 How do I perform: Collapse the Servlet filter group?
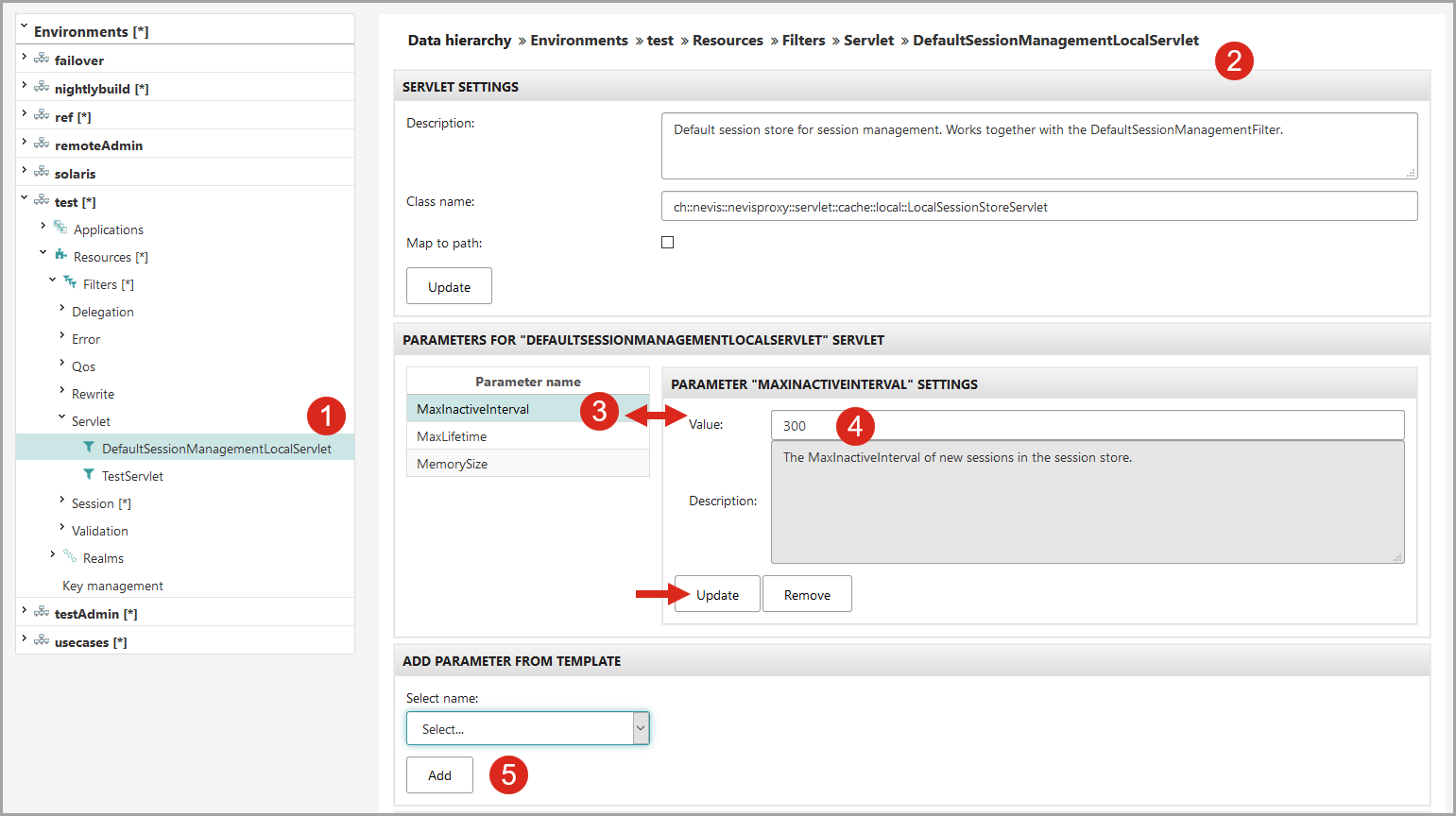62,416
